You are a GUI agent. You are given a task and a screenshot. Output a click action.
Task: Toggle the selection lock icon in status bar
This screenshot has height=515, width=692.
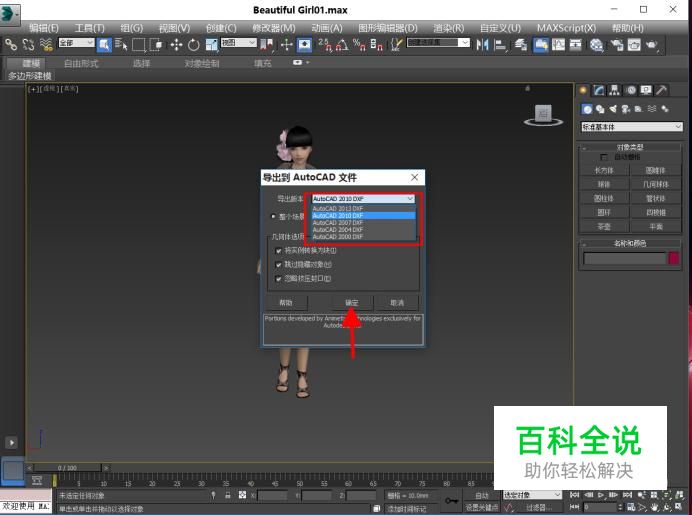pos(228,495)
